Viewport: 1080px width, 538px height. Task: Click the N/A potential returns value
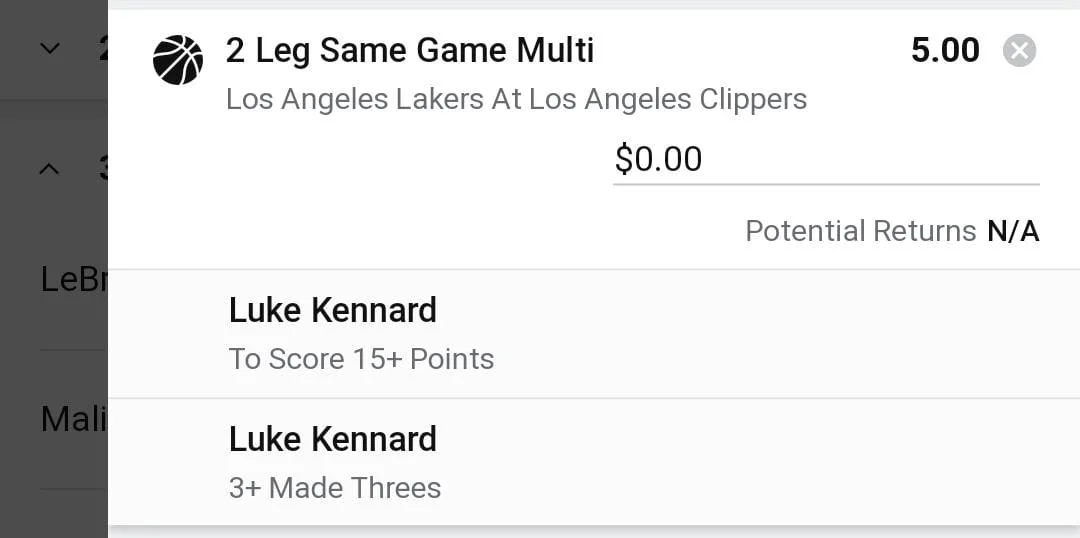pos(1012,231)
